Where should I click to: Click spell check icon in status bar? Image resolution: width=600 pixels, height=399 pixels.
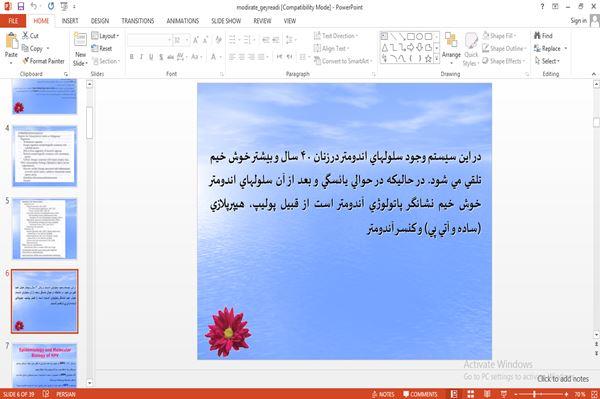coord(46,394)
